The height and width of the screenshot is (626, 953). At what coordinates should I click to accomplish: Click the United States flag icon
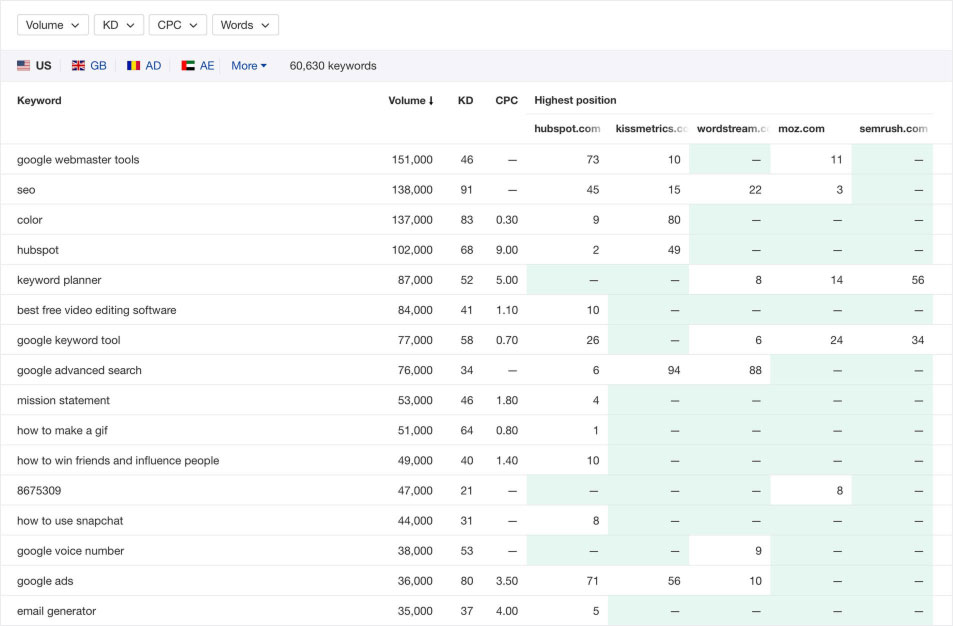point(24,66)
